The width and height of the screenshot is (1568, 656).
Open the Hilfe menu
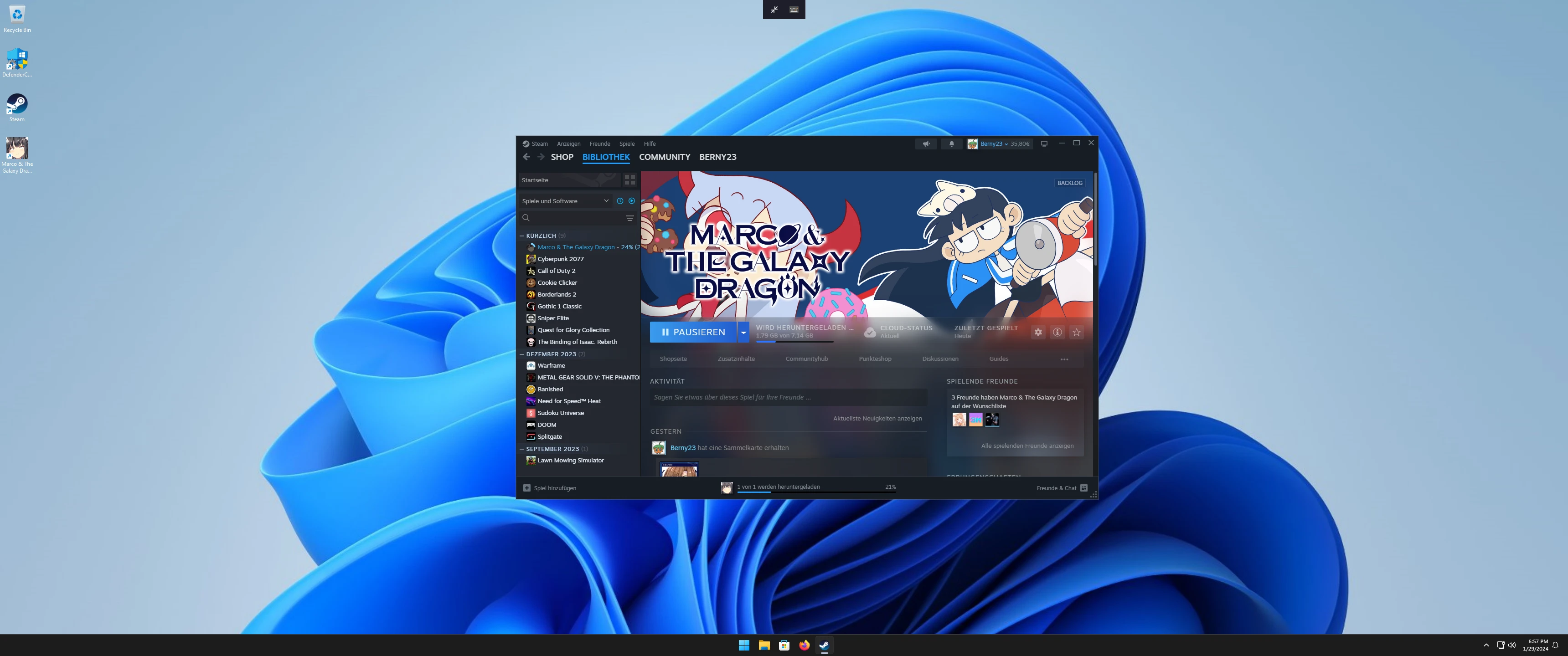pyautogui.click(x=650, y=143)
